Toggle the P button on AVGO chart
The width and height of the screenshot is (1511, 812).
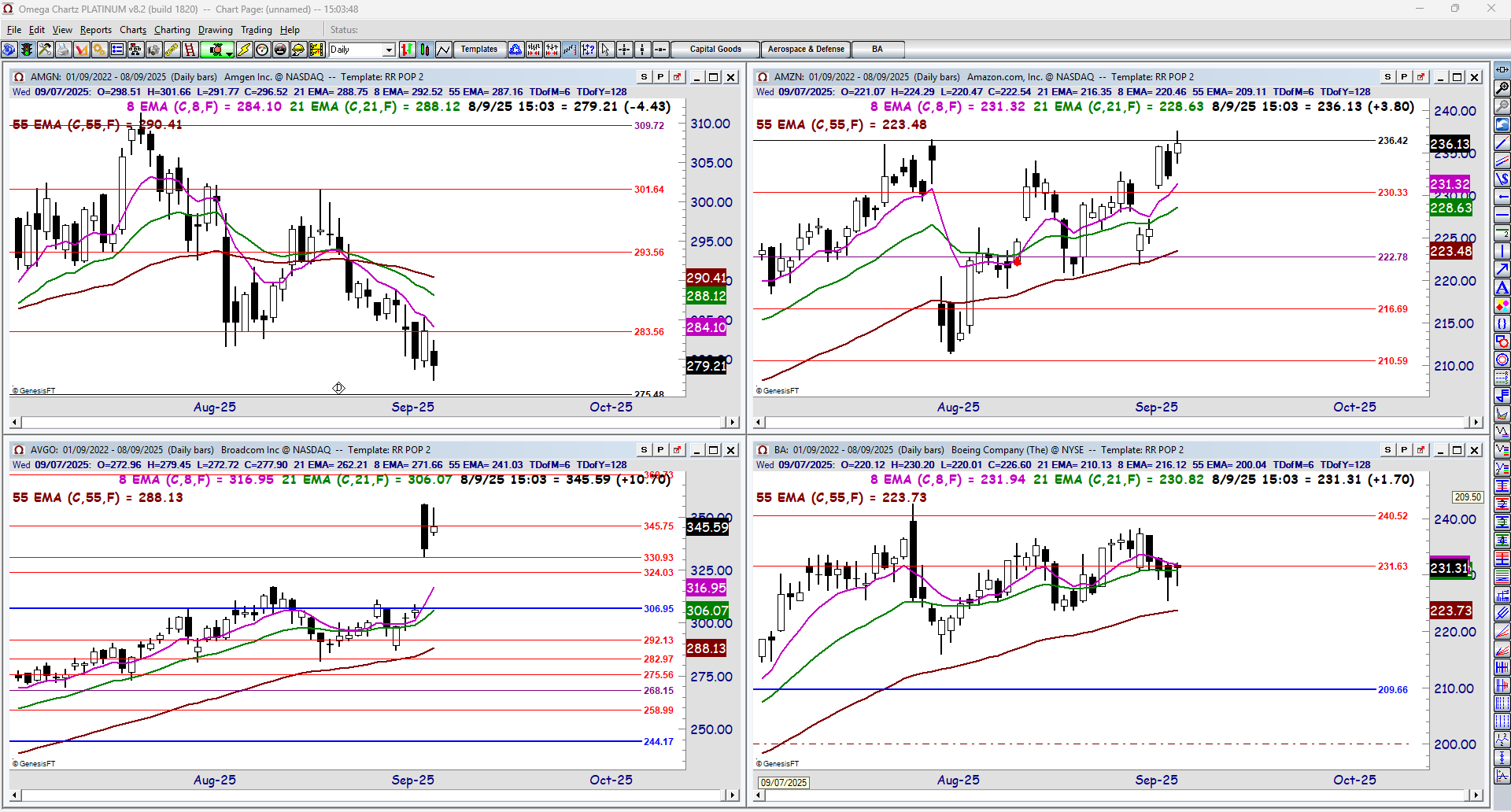pos(660,450)
